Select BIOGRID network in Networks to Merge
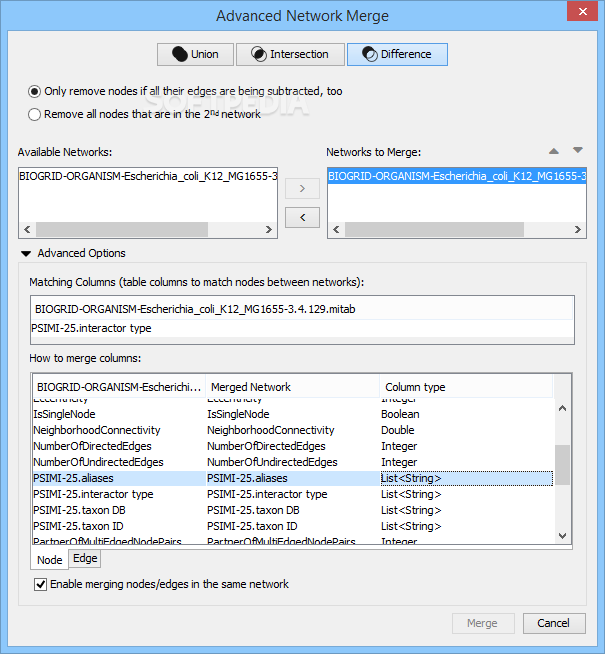Screen dimensions: 605x654 (457, 176)
